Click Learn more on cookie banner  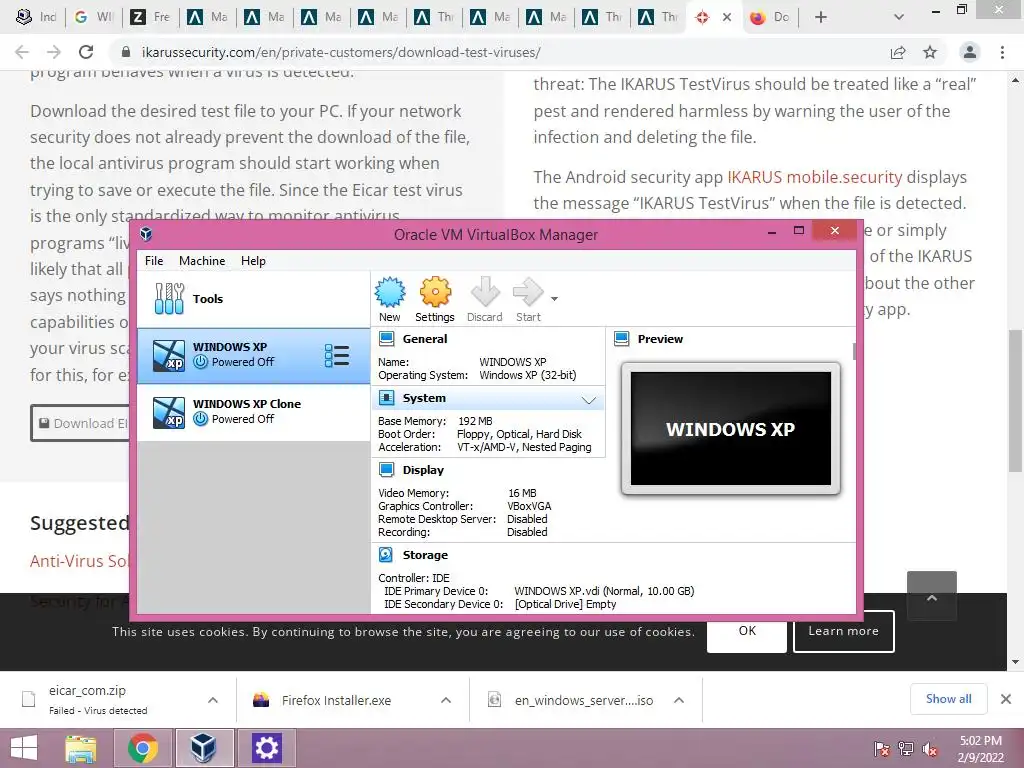pyautogui.click(x=844, y=631)
